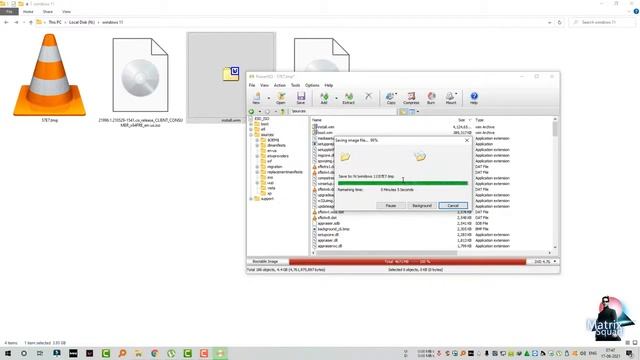Click the Up folder icon beside path field
This screenshot has height=360, width=640.
coord(282,111)
